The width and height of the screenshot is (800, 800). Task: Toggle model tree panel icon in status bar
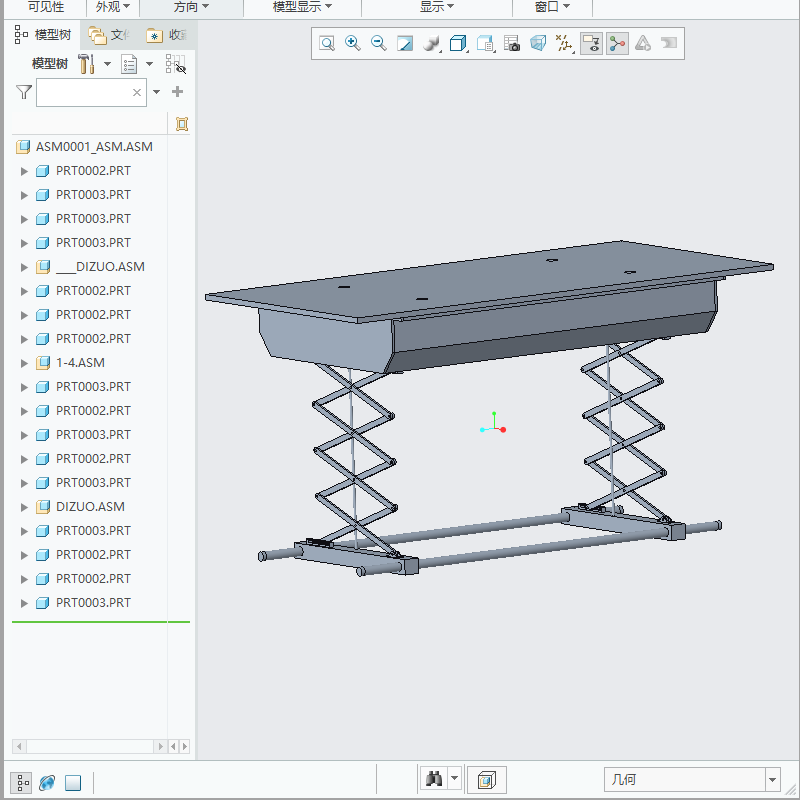tap(21, 782)
